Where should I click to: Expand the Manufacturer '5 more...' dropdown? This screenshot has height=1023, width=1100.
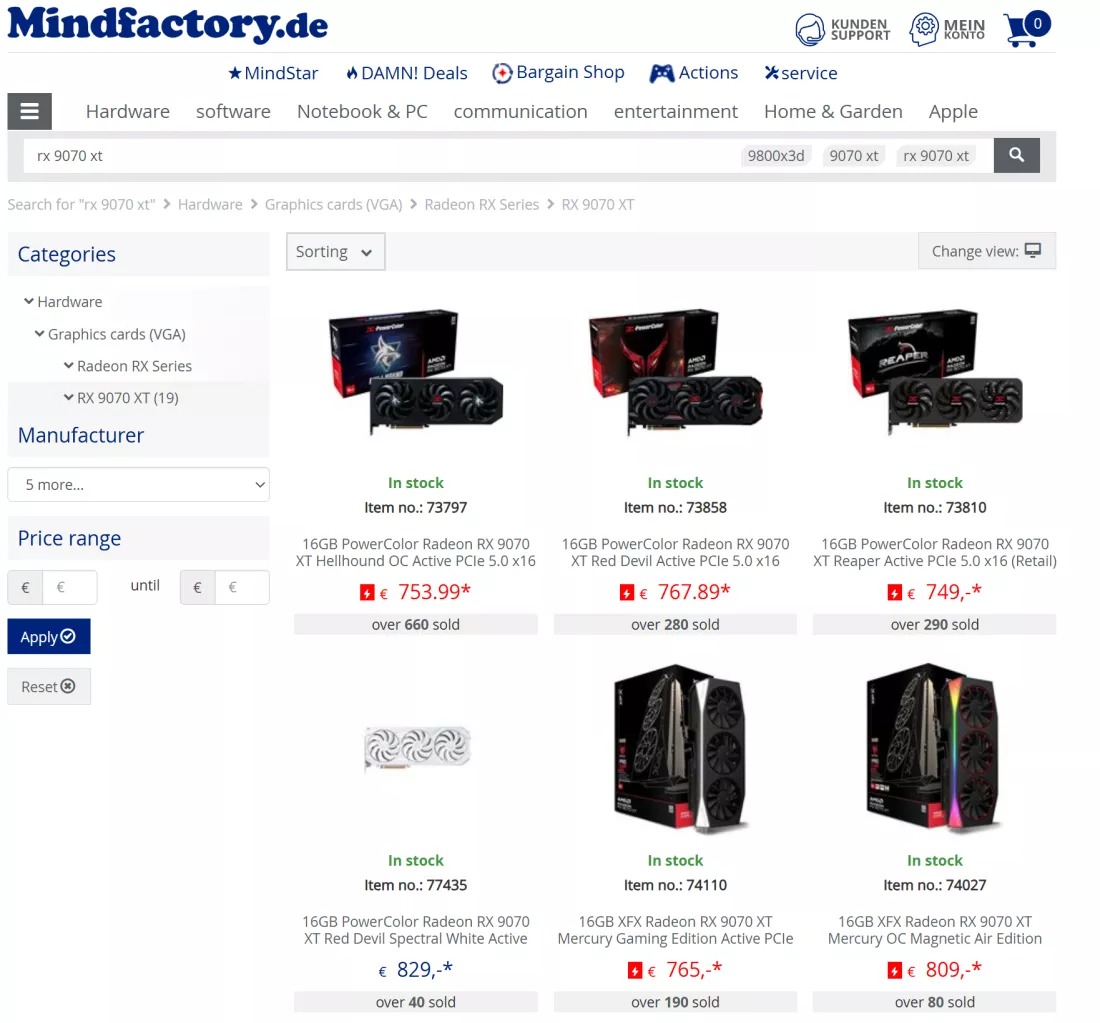pos(138,485)
